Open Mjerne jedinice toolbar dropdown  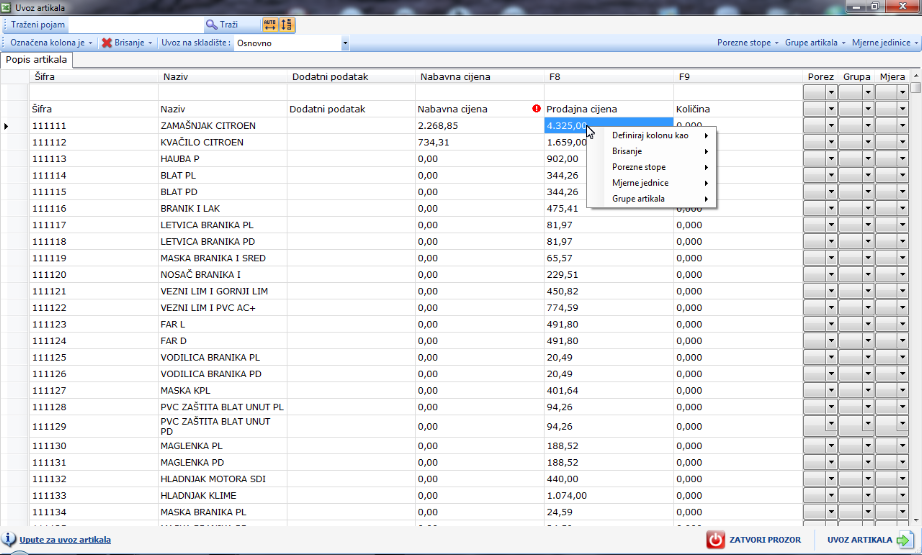[x=884, y=43]
